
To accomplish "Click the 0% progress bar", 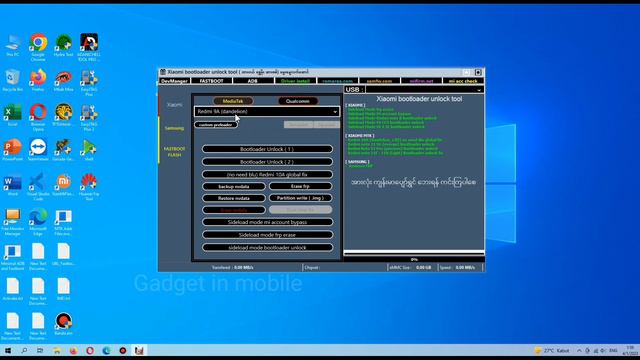I will coord(414,259).
